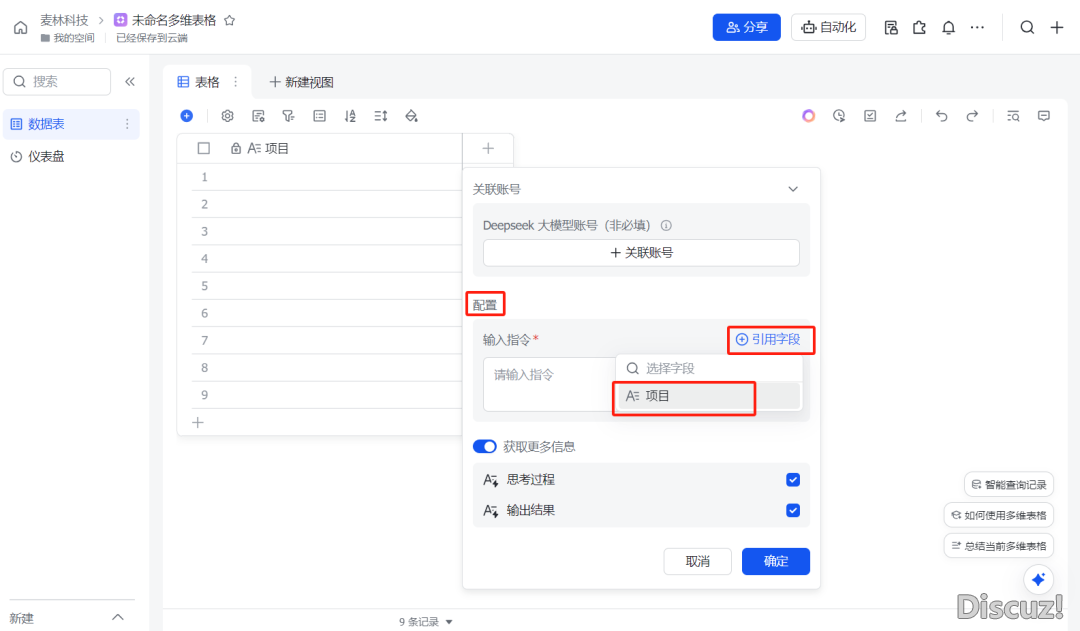Expand the 新建 section at sidebar bottom
Viewport: 1080px width, 631px height.
(x=118, y=617)
